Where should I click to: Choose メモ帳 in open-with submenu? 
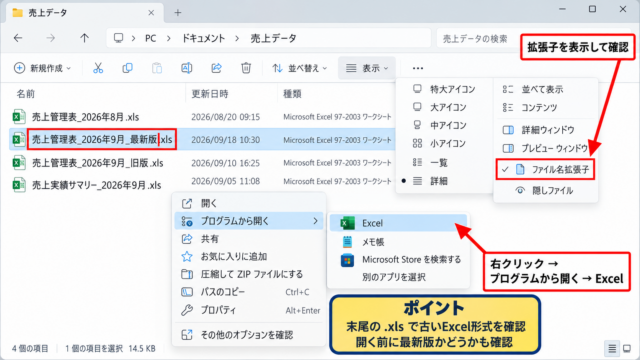tap(398, 242)
